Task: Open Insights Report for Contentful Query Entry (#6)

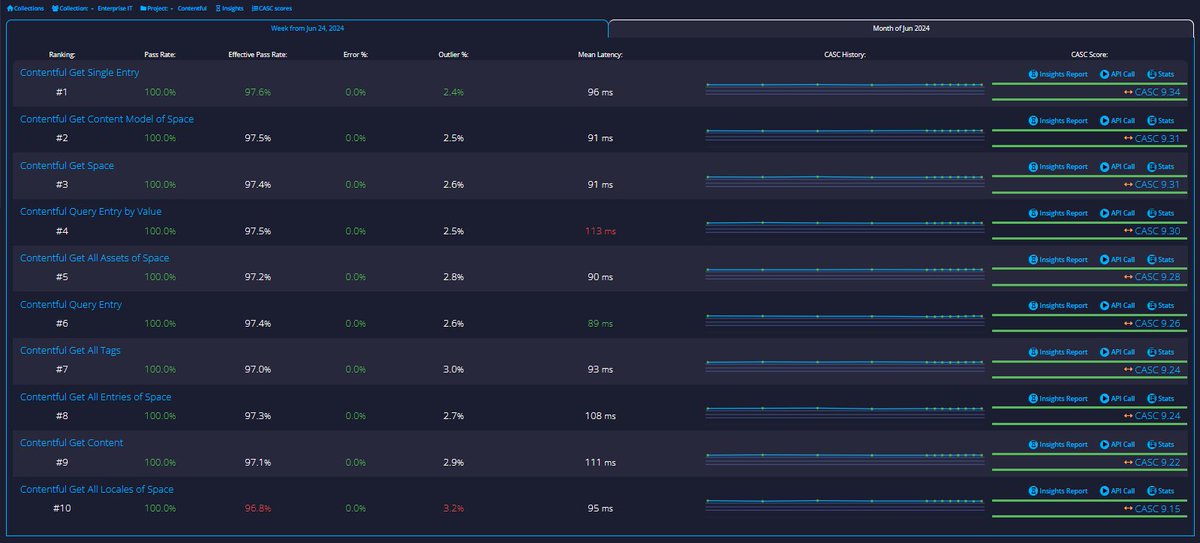Action: pyautogui.click(x=1058, y=305)
